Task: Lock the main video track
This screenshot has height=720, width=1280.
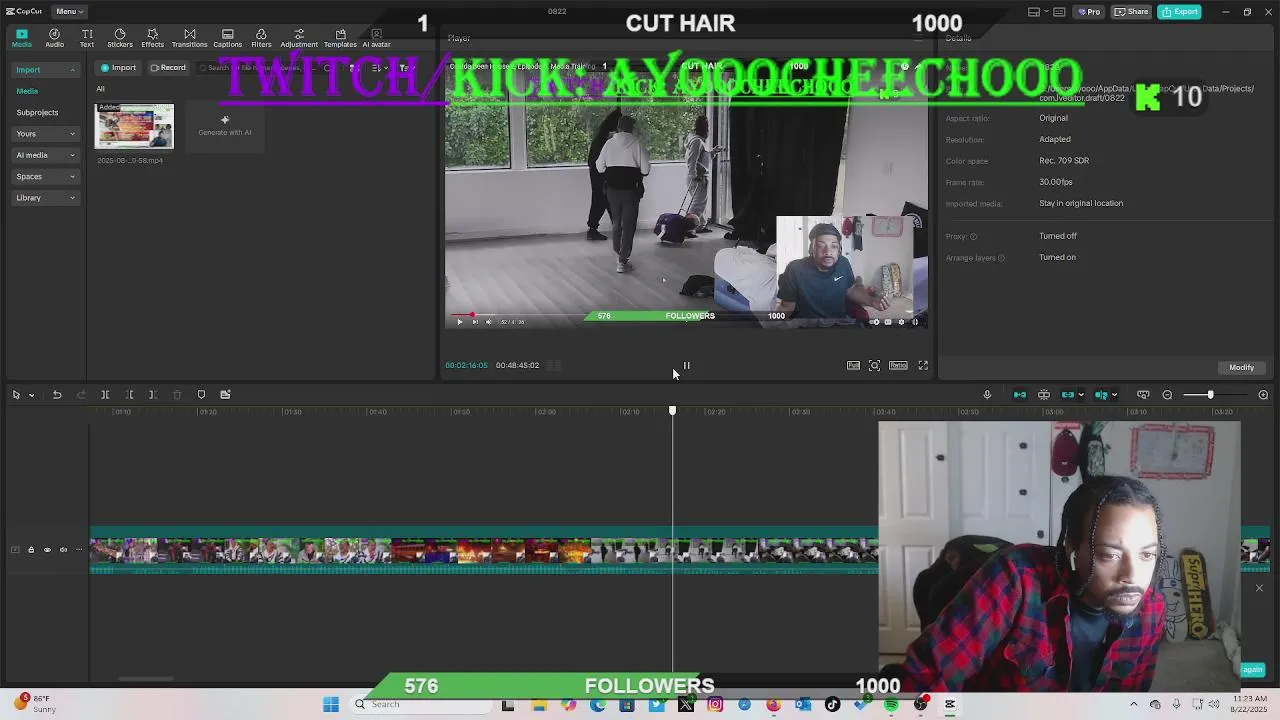Action: tap(31, 550)
